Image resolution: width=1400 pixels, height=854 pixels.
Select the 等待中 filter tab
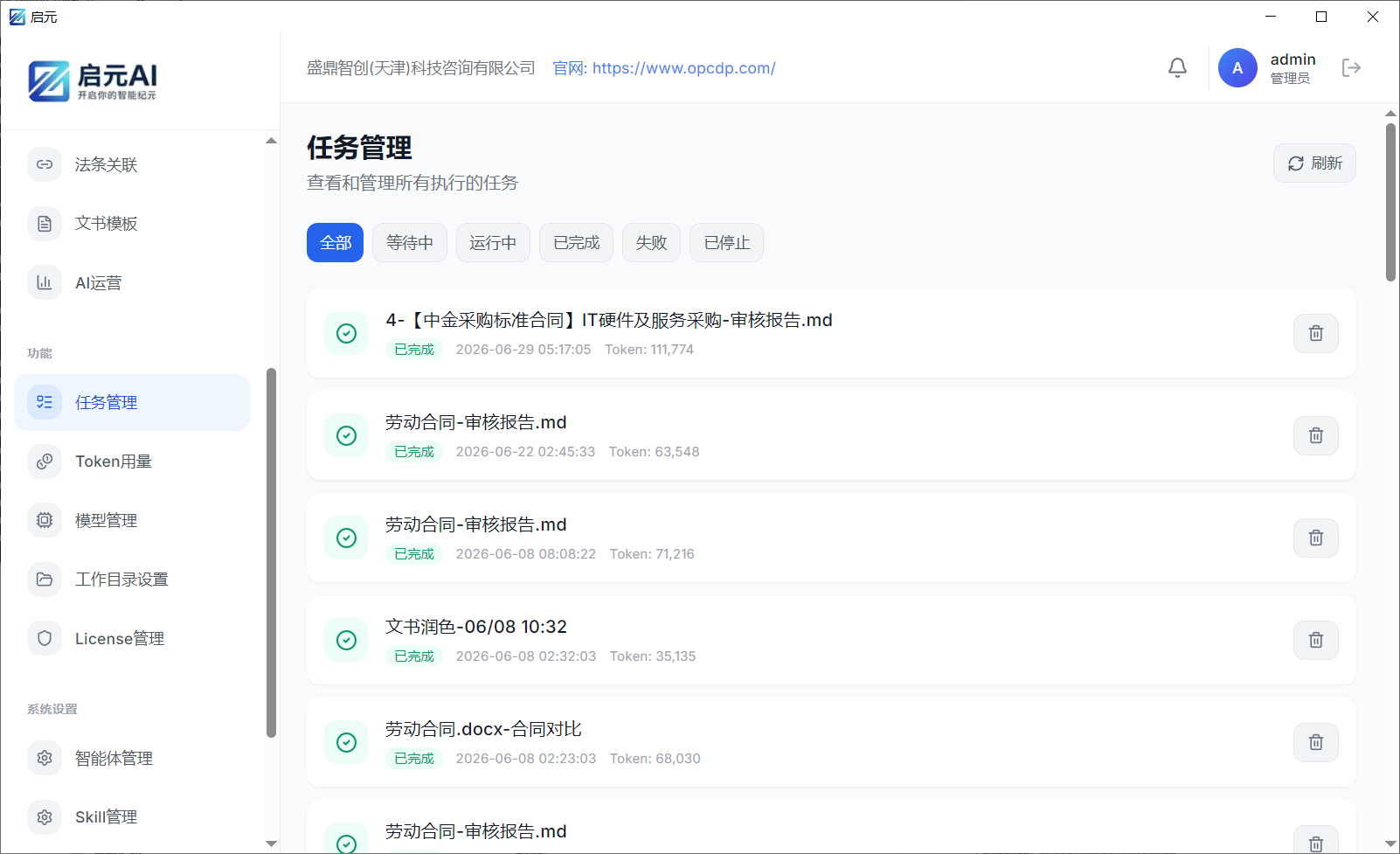(410, 243)
